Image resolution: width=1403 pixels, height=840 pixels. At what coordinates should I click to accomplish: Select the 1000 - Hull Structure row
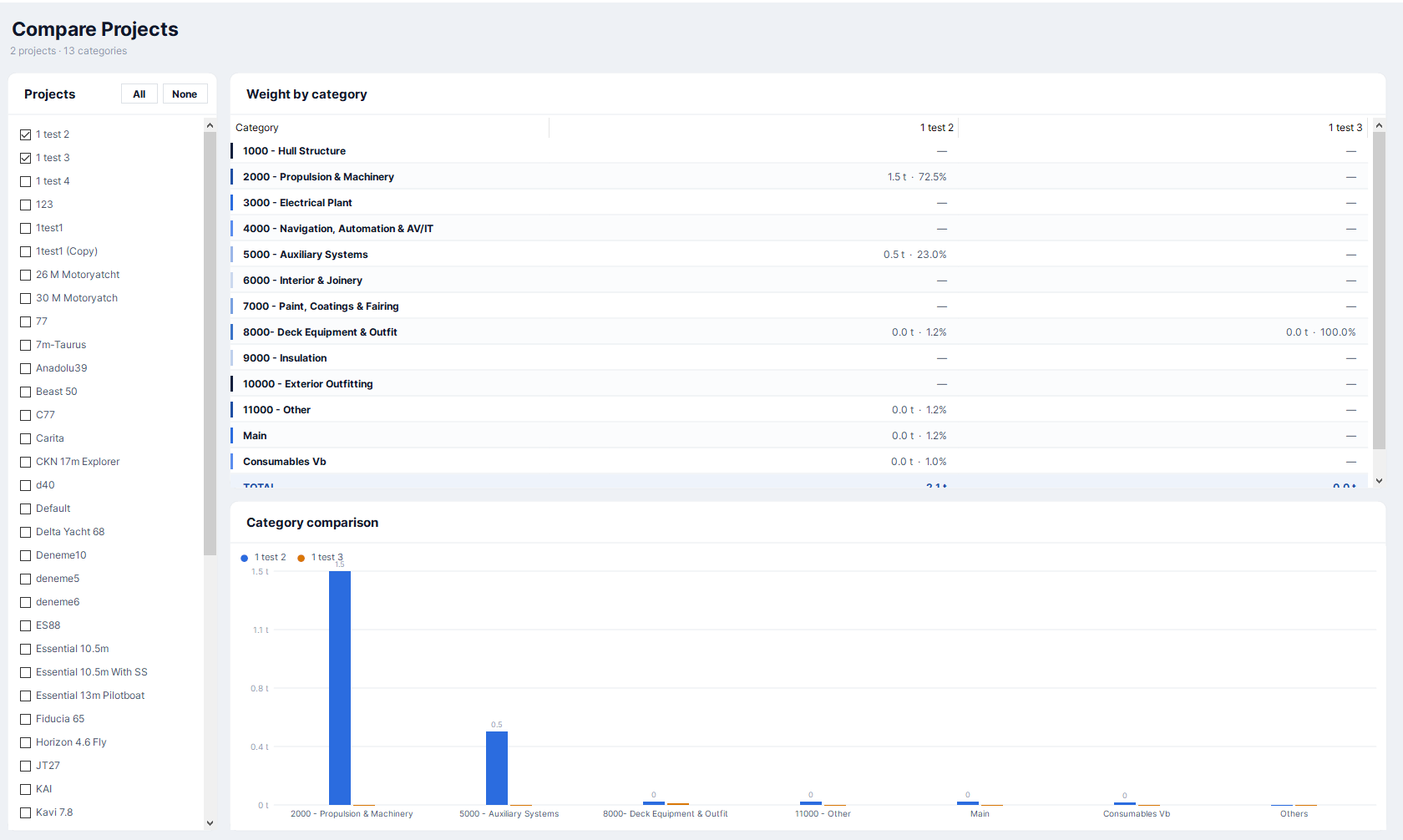click(x=799, y=151)
